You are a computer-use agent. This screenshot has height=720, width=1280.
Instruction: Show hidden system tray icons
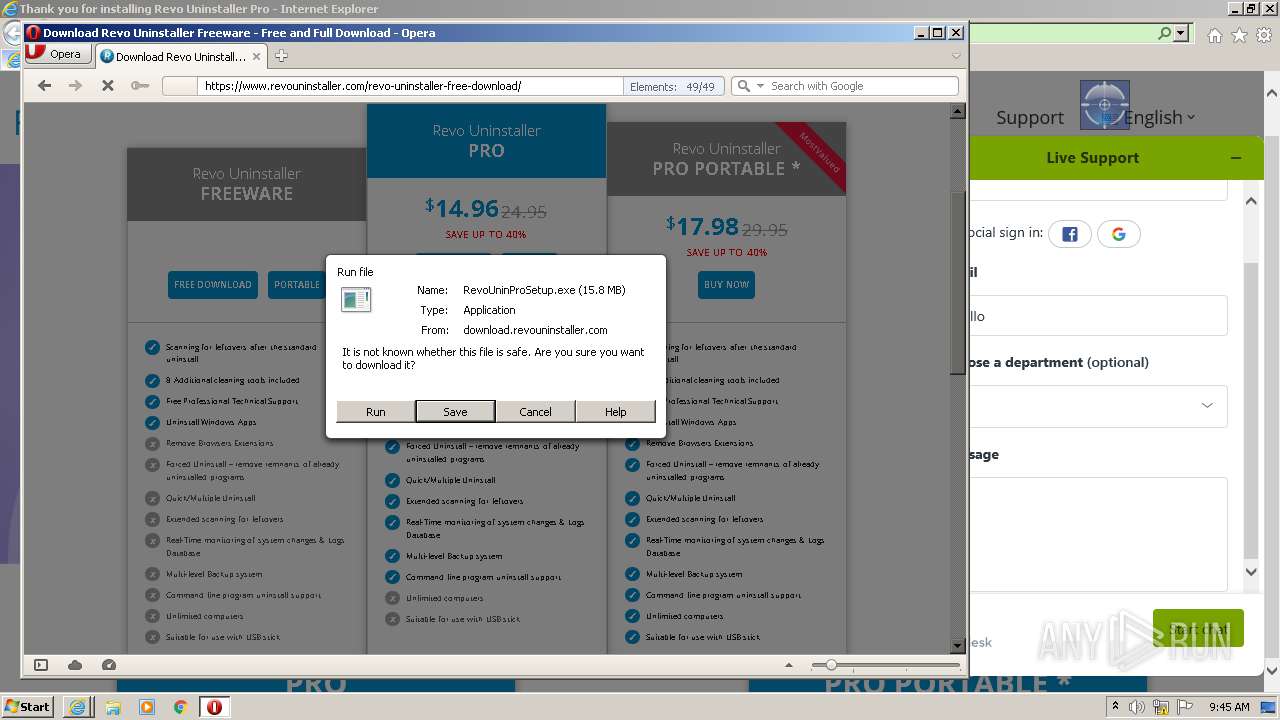pos(1116,707)
